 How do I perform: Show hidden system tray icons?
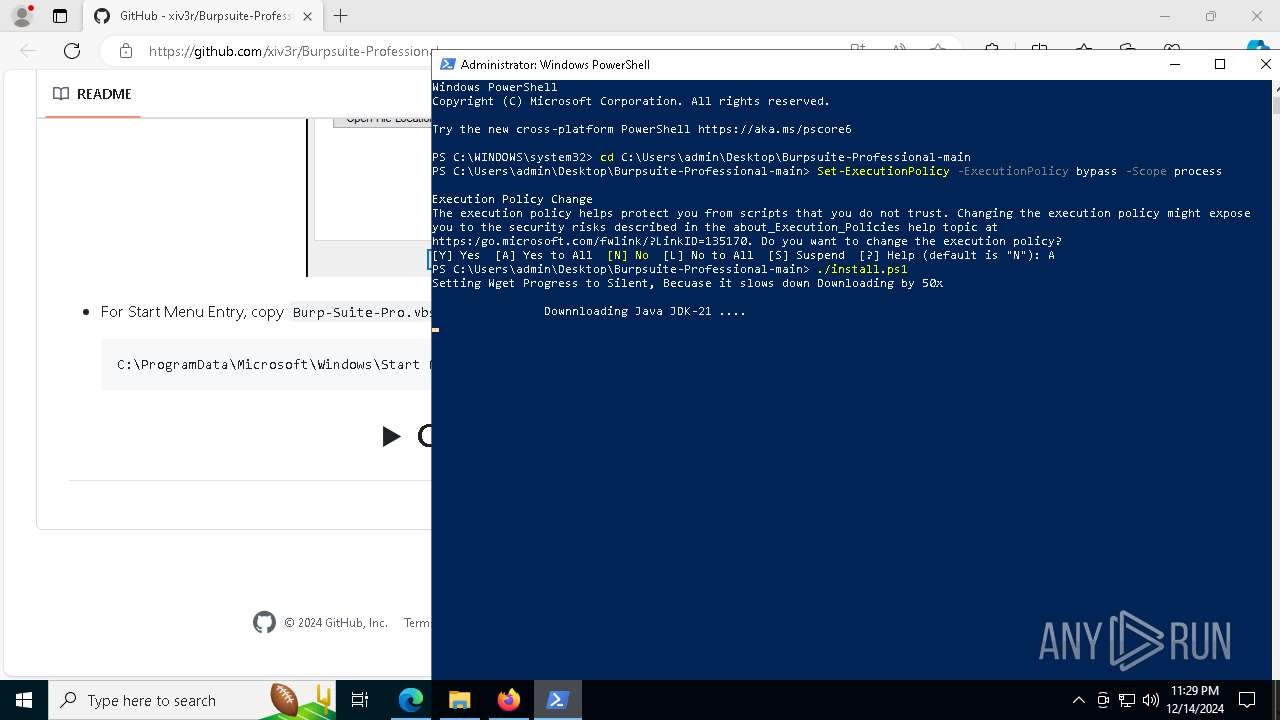1078,700
